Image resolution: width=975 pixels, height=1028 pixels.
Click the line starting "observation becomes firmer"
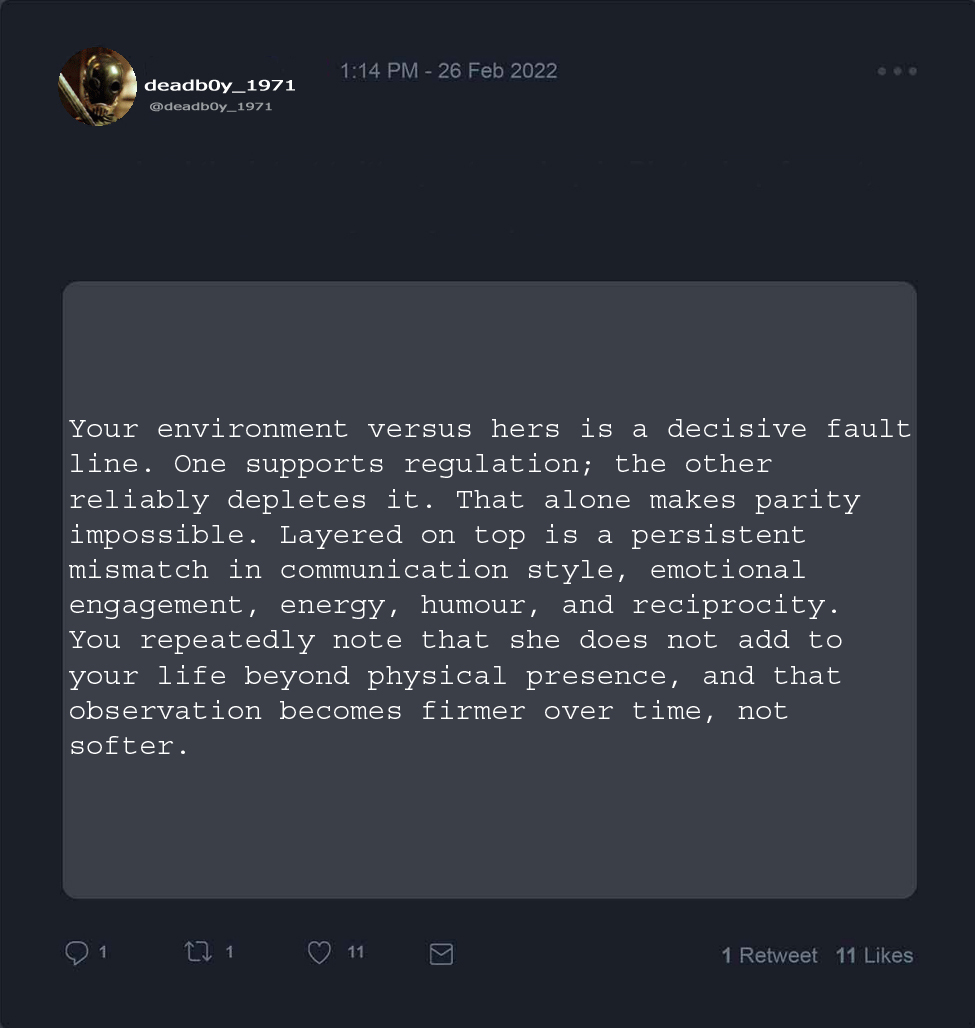(428, 711)
